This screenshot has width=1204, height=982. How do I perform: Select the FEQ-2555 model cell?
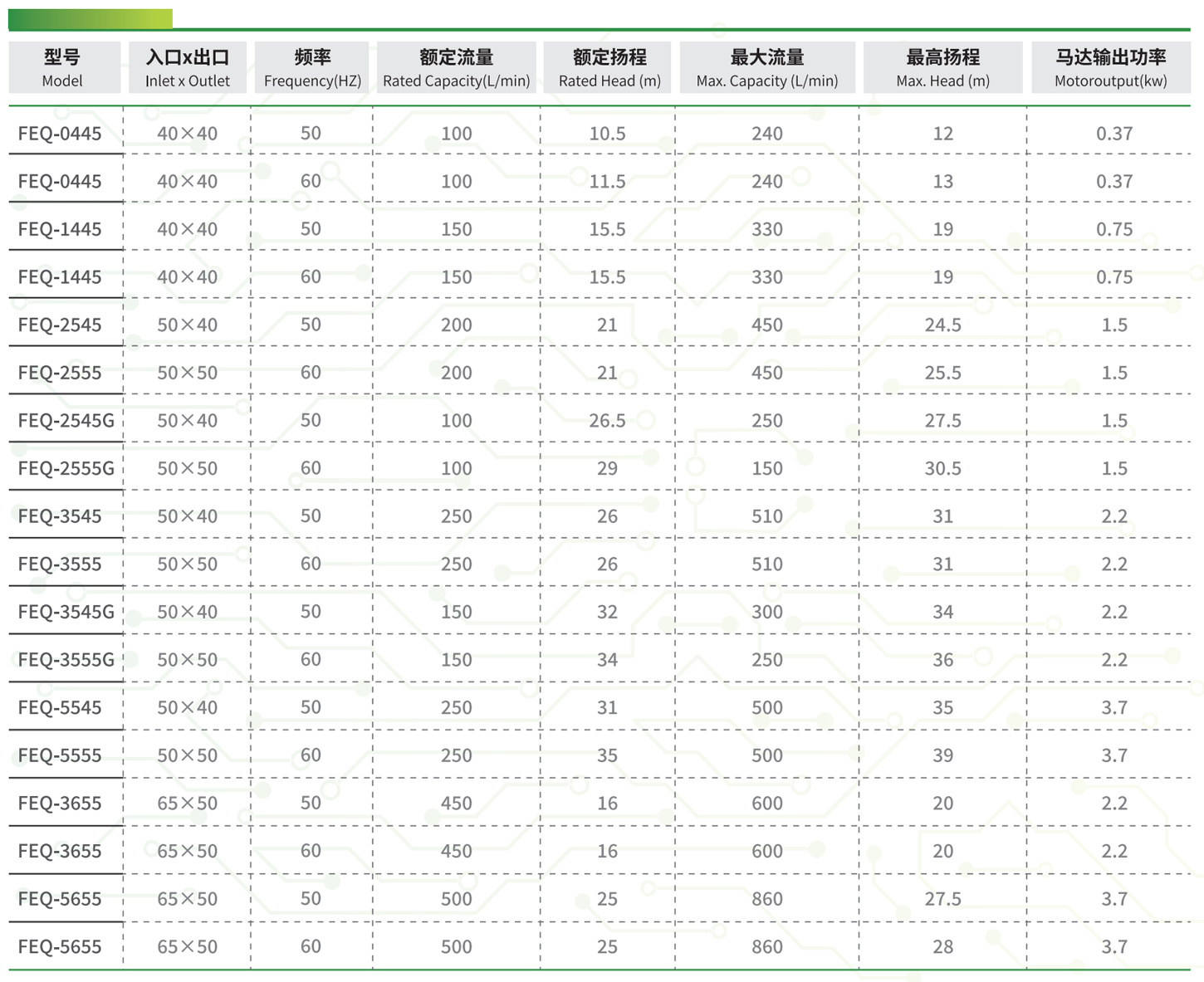point(60,373)
